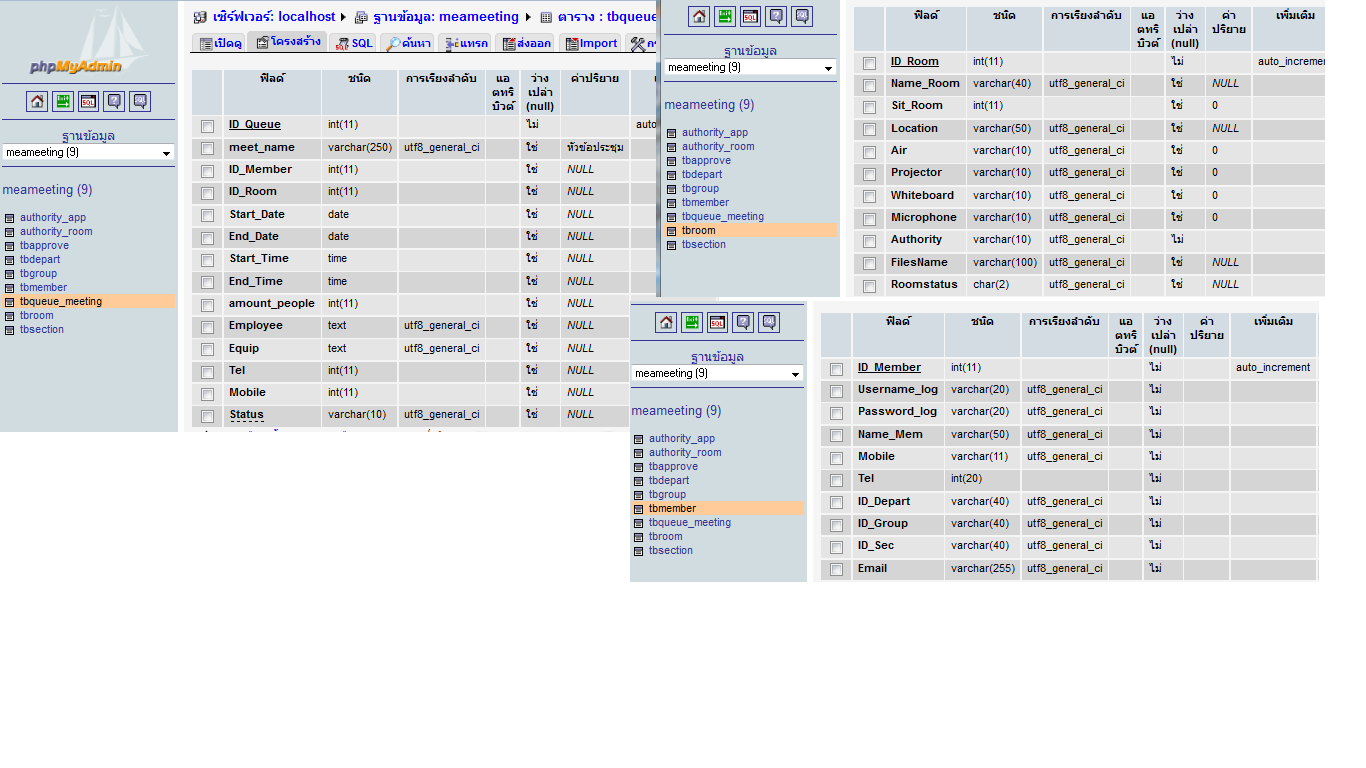The image size is (1366, 768).
Task: Open phpMyAdmin documentation icon under the logo
Action: point(114,101)
